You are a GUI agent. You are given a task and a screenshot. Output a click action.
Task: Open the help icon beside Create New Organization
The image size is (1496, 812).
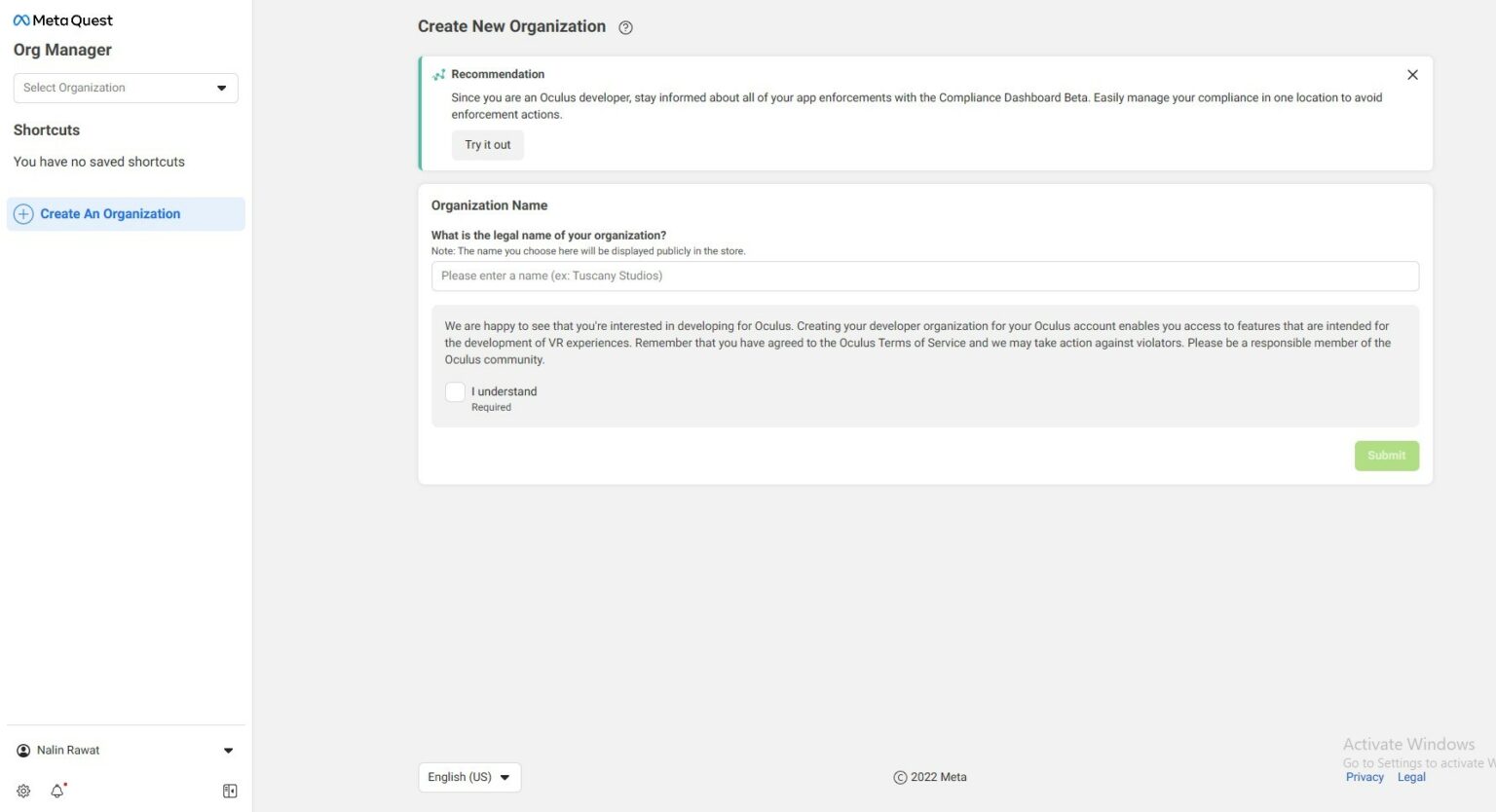[626, 28]
